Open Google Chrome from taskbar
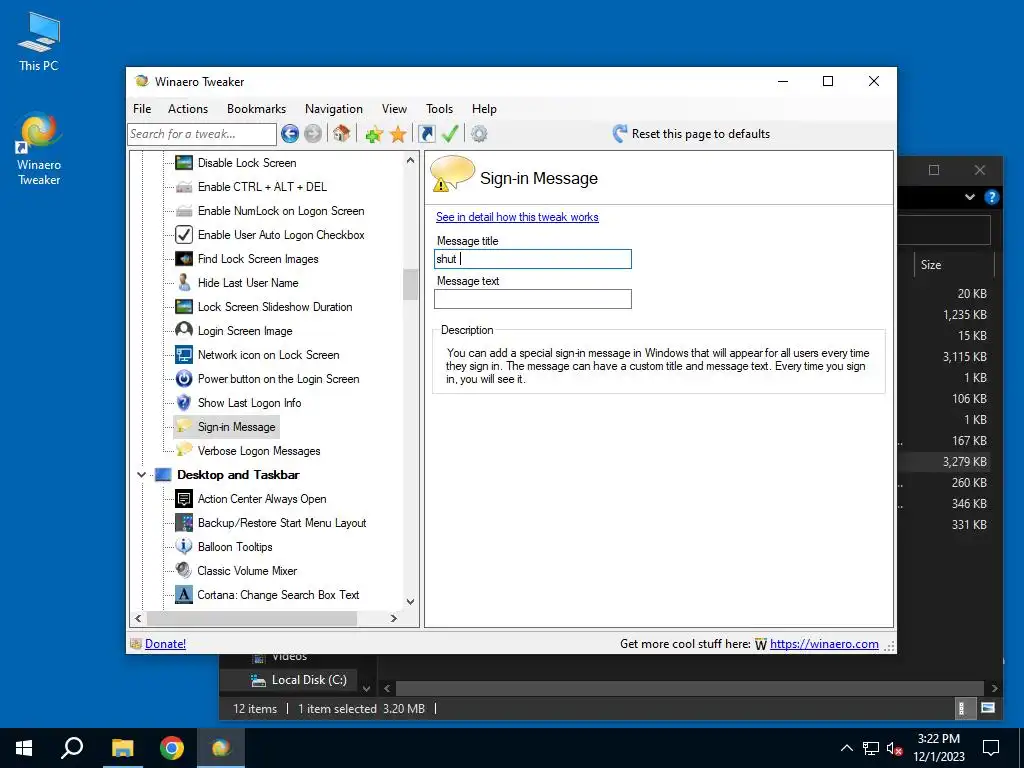 coord(172,748)
